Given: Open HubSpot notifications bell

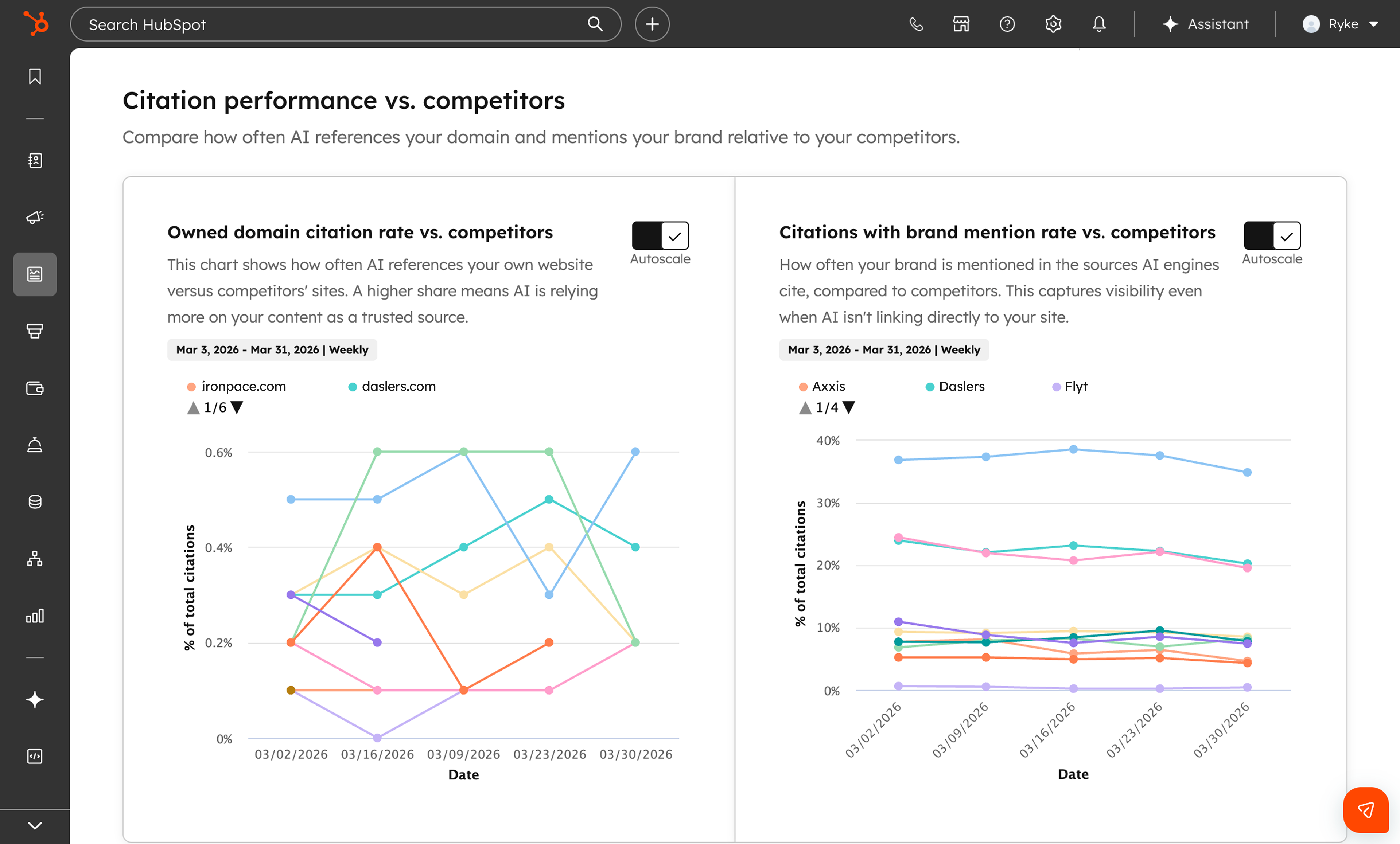Looking at the screenshot, I should [x=1098, y=24].
